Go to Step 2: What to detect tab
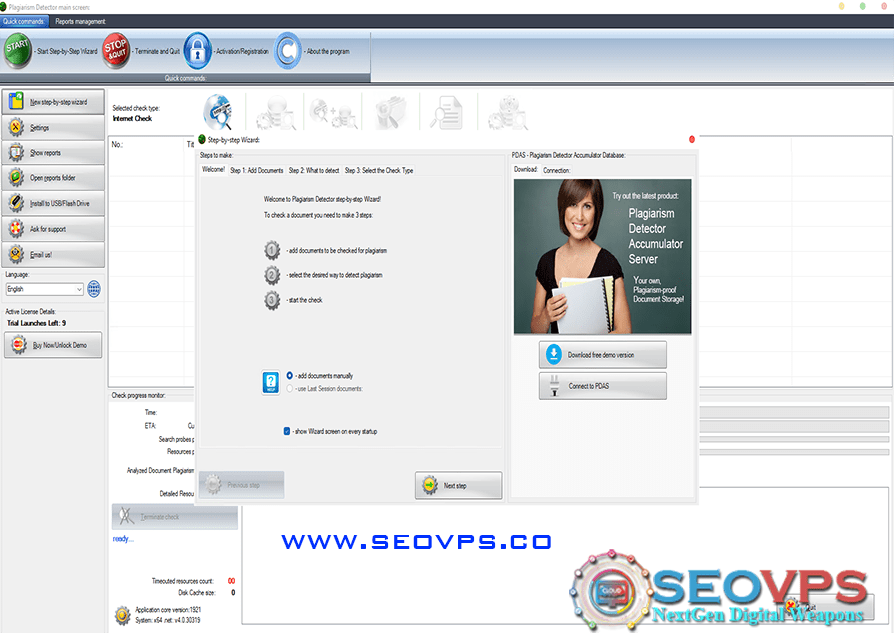This screenshot has height=633, width=894. point(314,171)
